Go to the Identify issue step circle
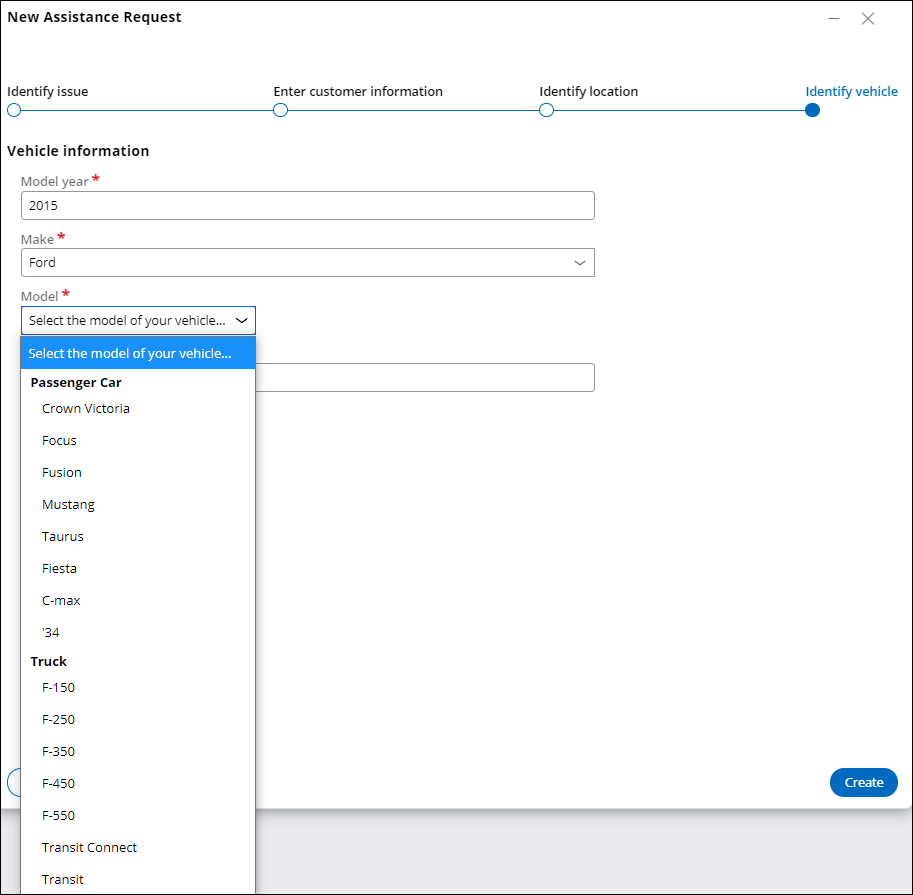913x895 pixels. [x=14, y=110]
